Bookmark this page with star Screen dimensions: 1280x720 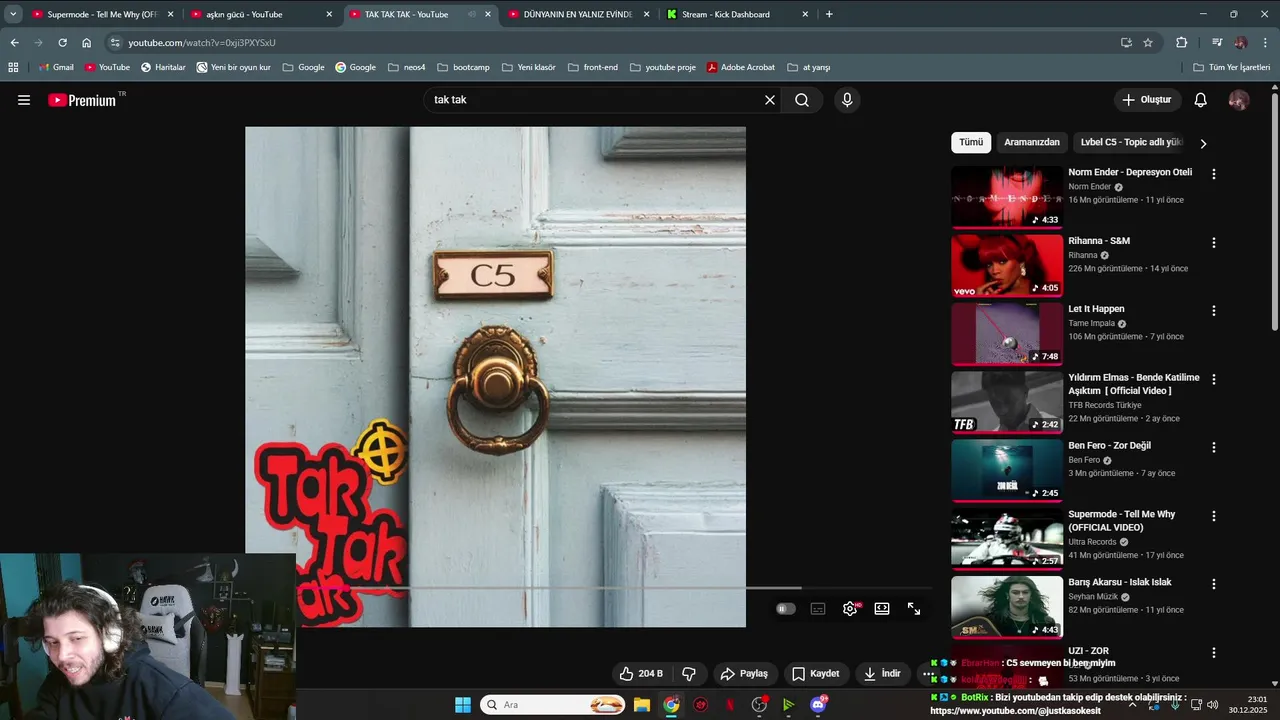pyautogui.click(x=1148, y=43)
